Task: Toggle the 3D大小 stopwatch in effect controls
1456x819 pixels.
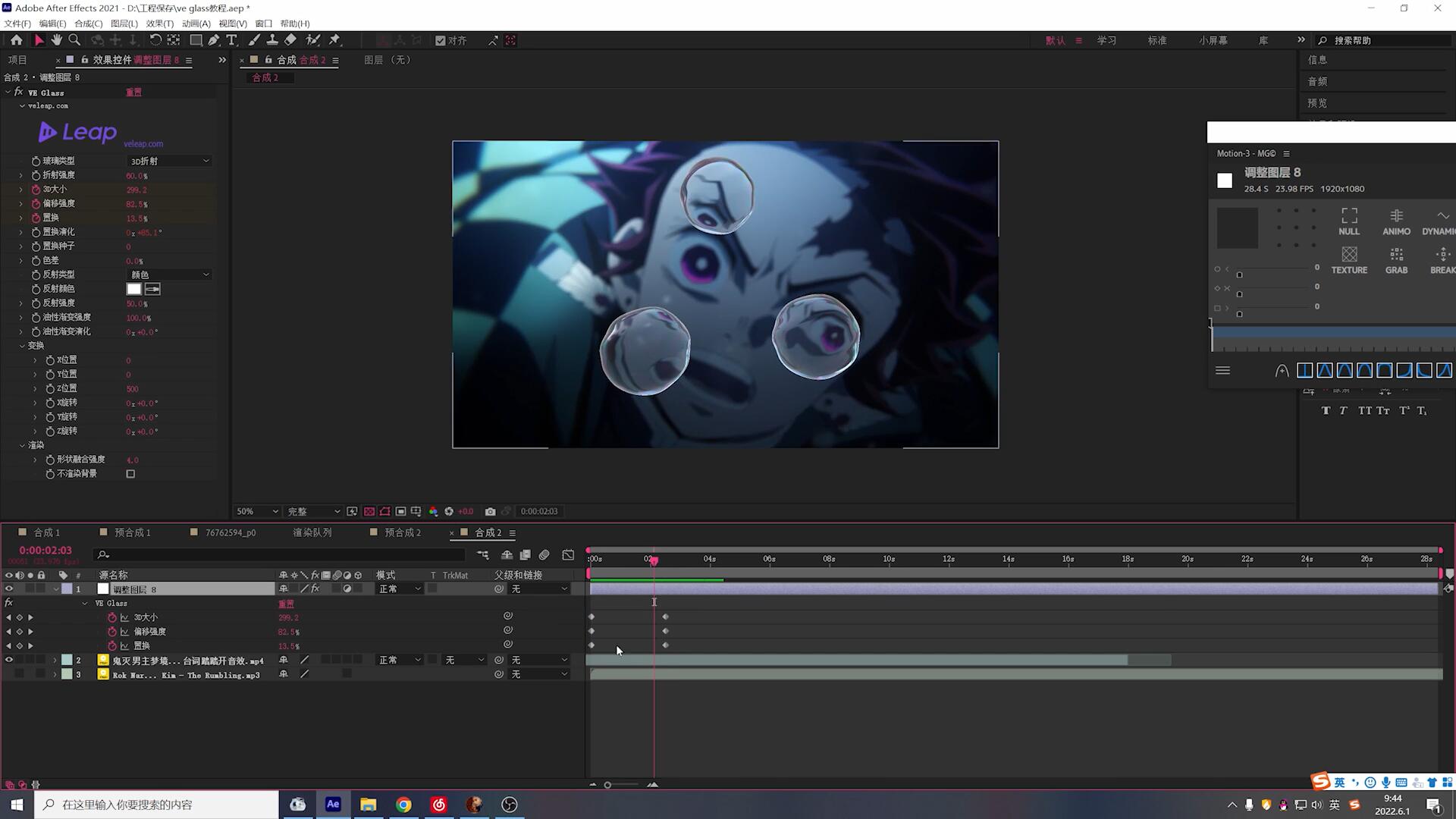Action: click(36, 190)
